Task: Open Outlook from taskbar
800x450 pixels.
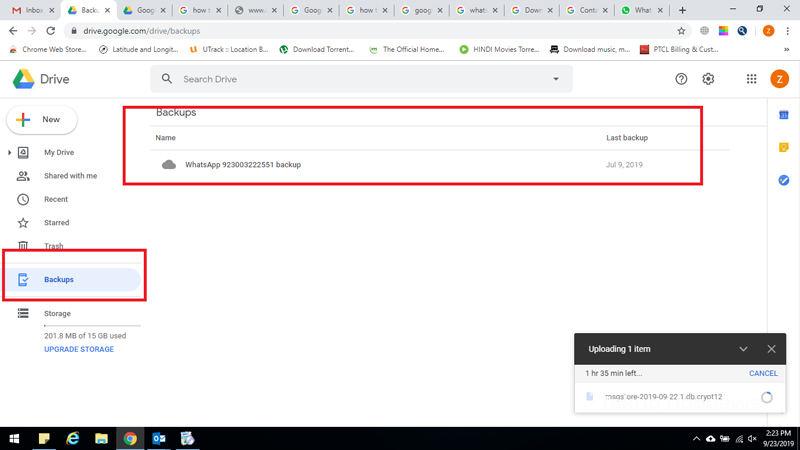Action: [x=159, y=439]
